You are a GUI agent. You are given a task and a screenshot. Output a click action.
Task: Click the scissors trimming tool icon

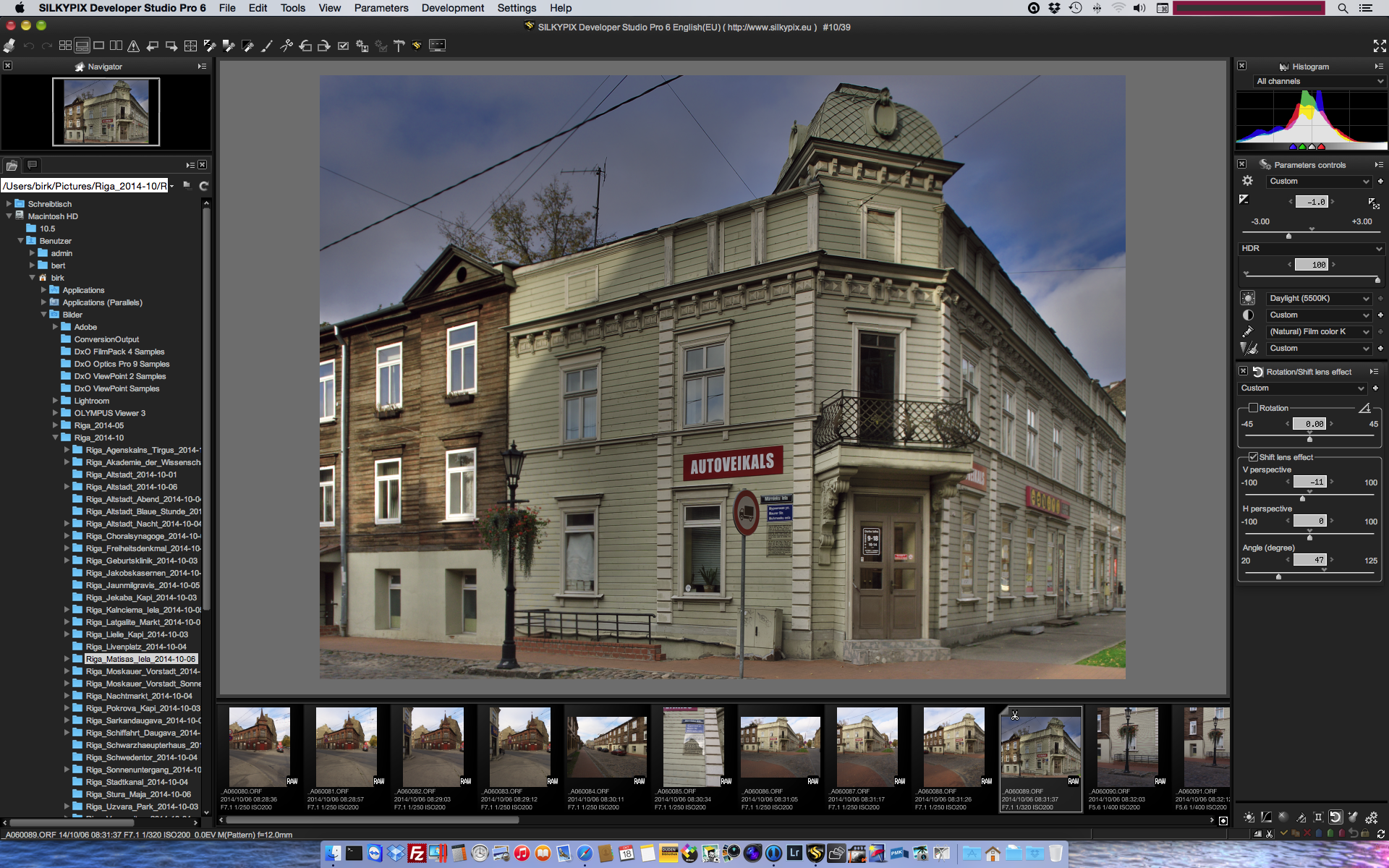pos(286,46)
